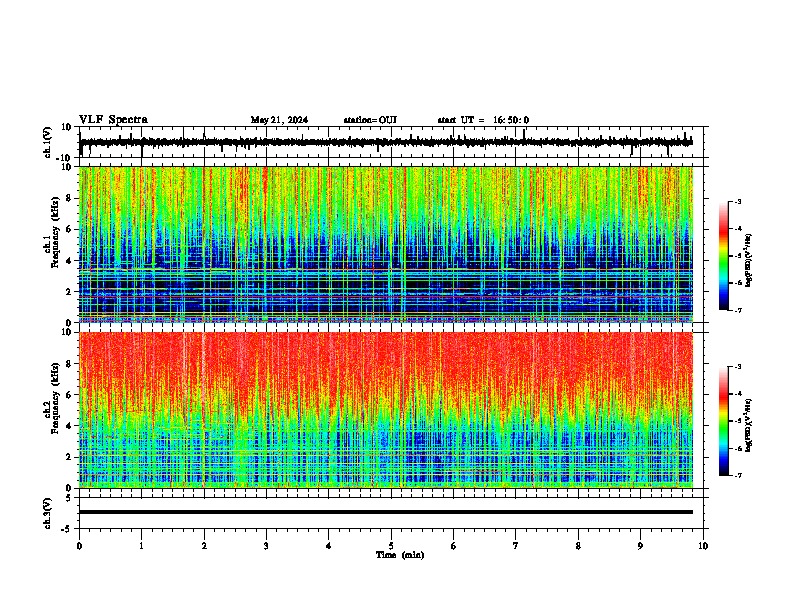Click ch.2 color bar log(PSD) label
Screen dimensions: 792x612
point(749,426)
